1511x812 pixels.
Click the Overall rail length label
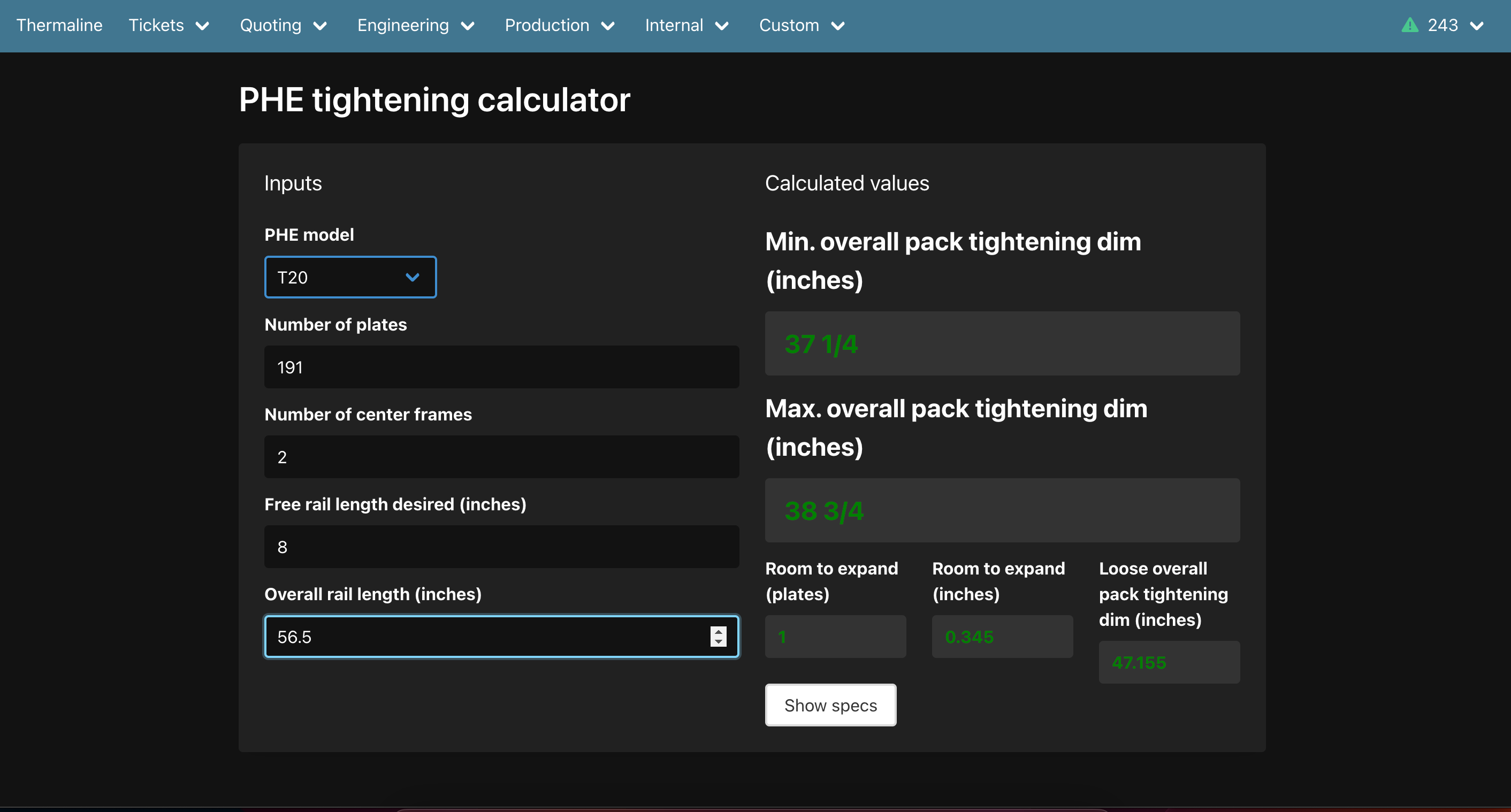373,594
